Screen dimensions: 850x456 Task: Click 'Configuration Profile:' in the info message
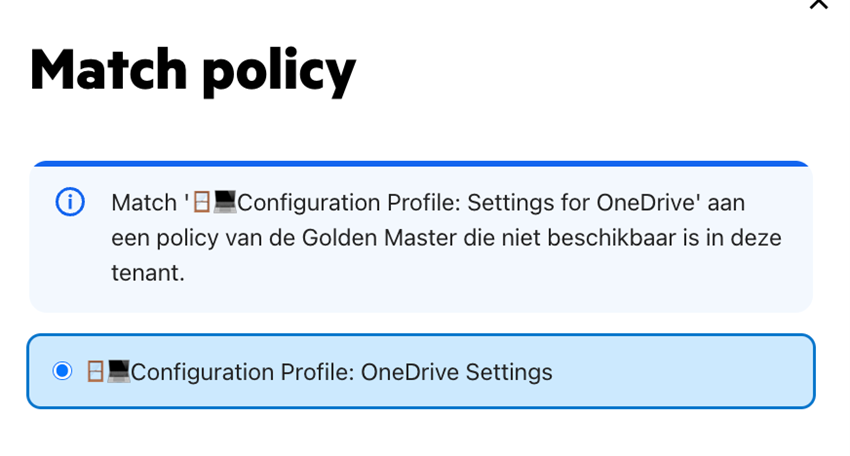point(349,203)
